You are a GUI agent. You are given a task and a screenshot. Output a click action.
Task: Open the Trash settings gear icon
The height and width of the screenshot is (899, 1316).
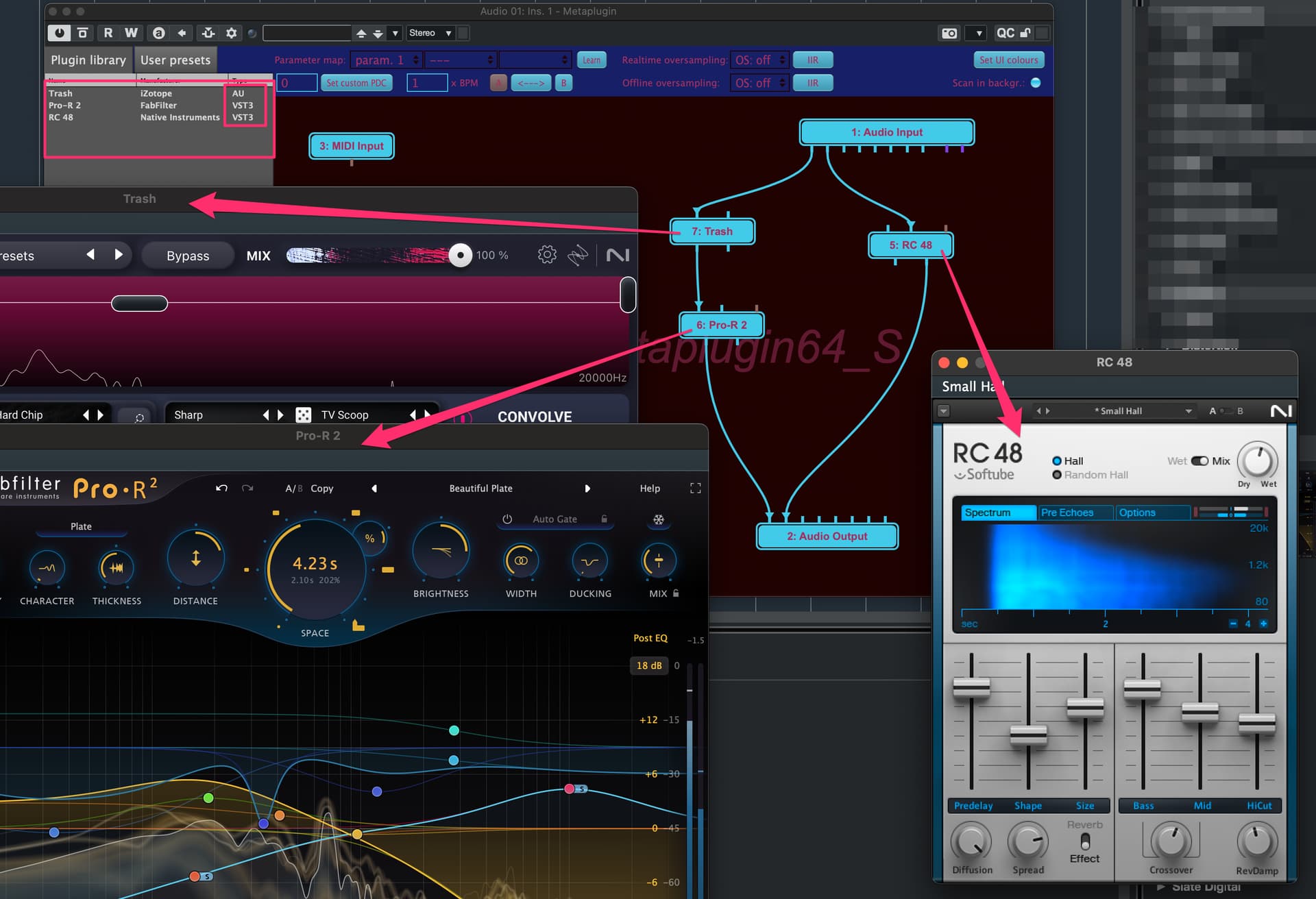tap(547, 255)
